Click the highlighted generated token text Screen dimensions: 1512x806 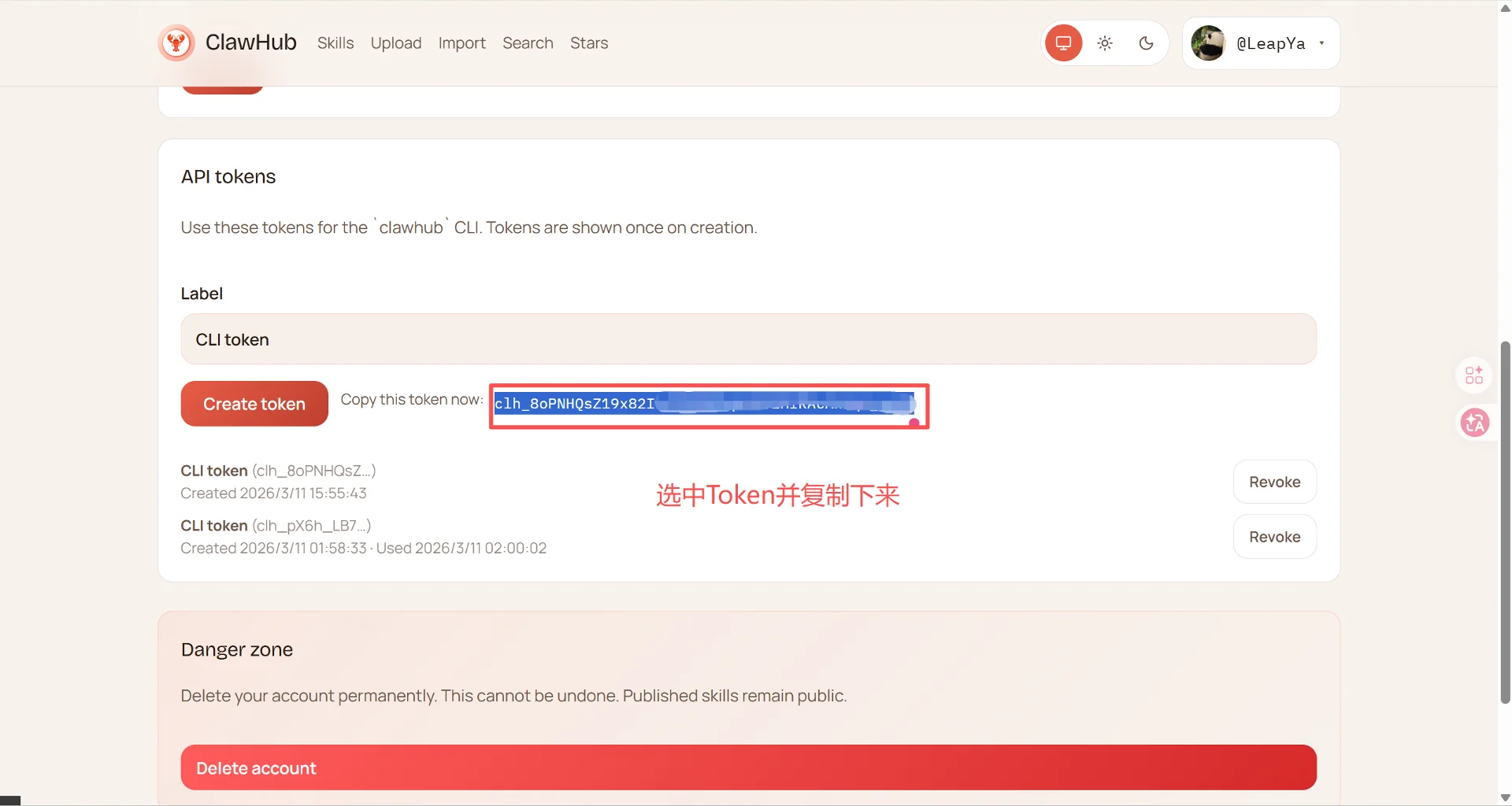[704, 404]
